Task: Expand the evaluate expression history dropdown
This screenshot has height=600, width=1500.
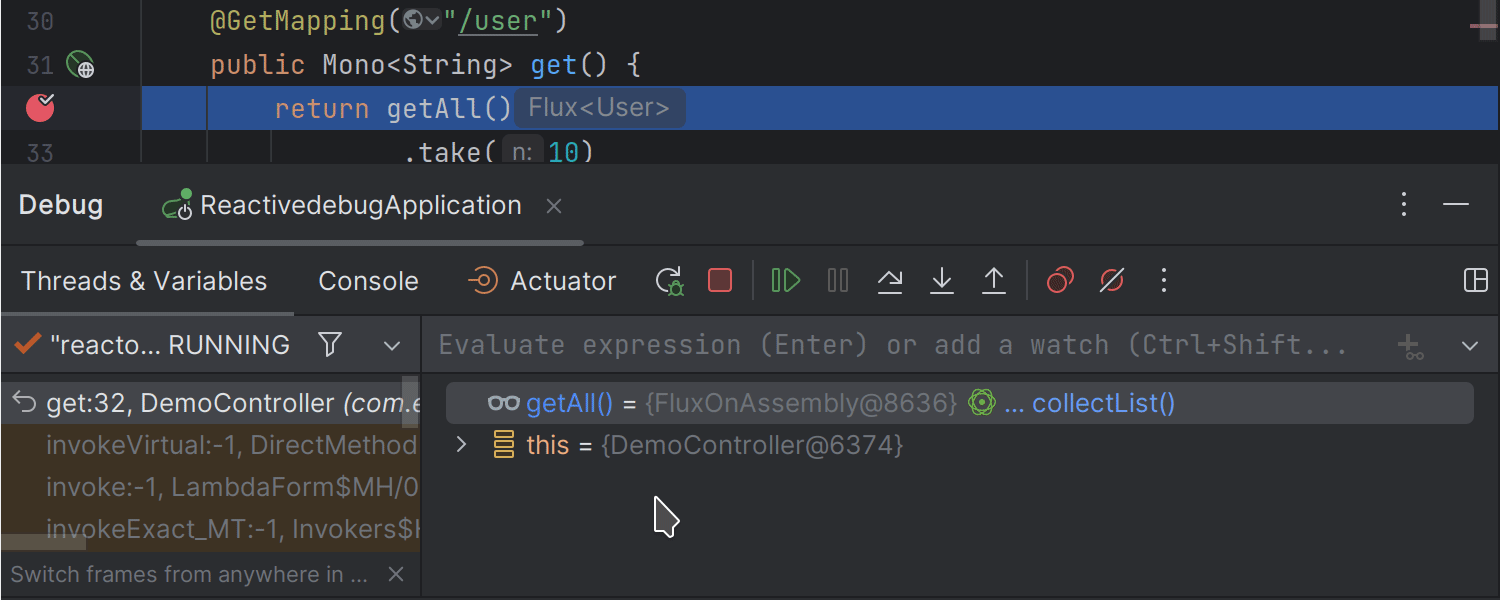Action: click(x=1470, y=346)
